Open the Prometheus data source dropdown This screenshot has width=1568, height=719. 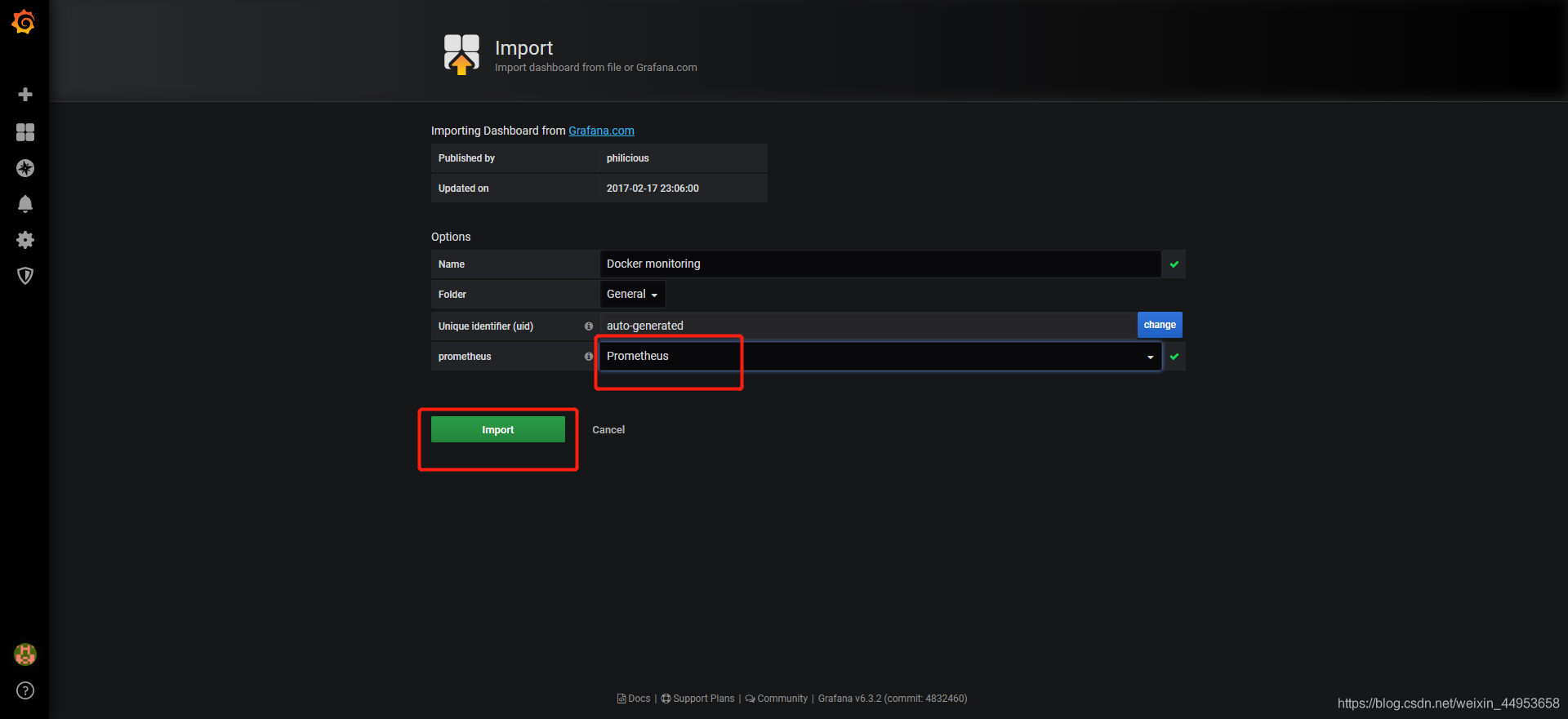[x=880, y=357]
